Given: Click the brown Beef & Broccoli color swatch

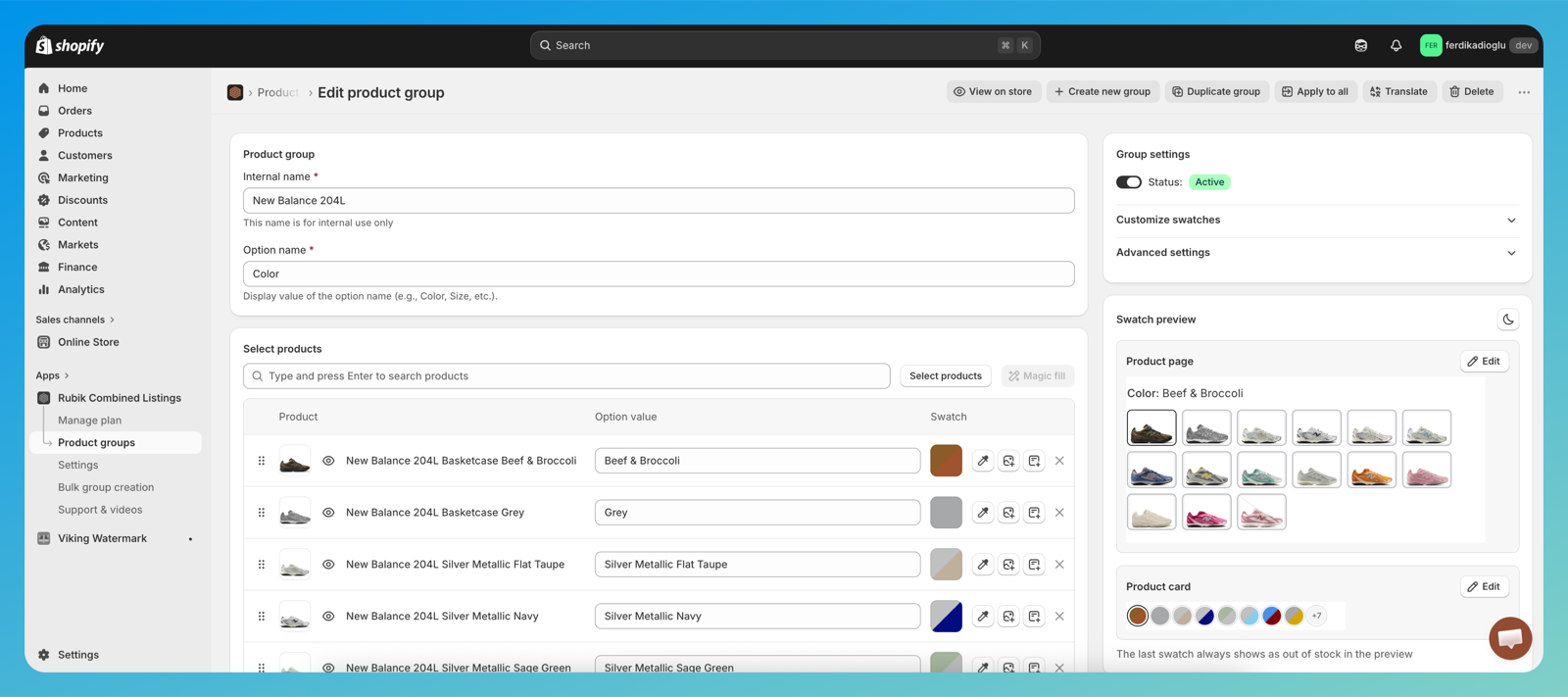Looking at the screenshot, I should [x=946, y=461].
